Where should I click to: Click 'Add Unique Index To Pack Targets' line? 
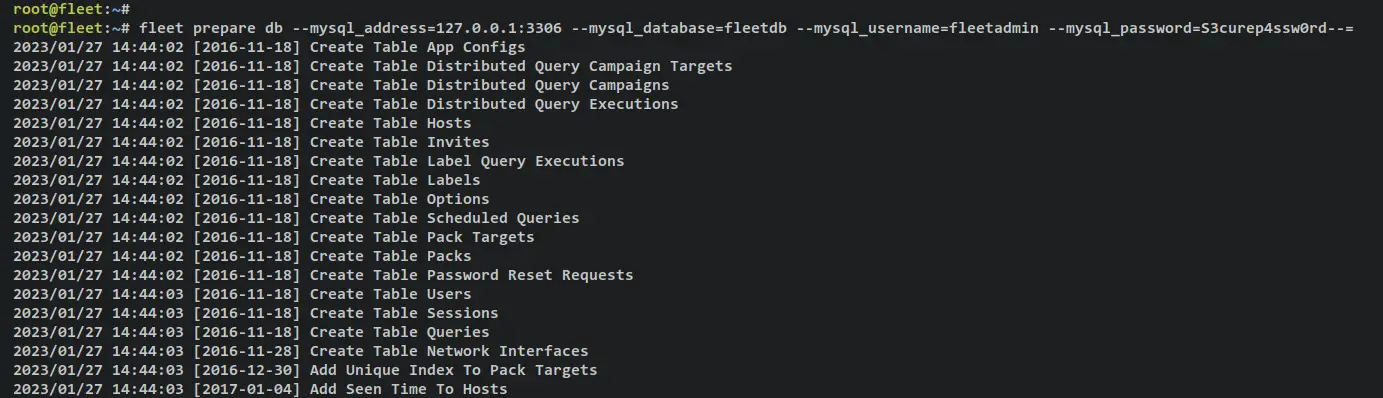coord(305,370)
